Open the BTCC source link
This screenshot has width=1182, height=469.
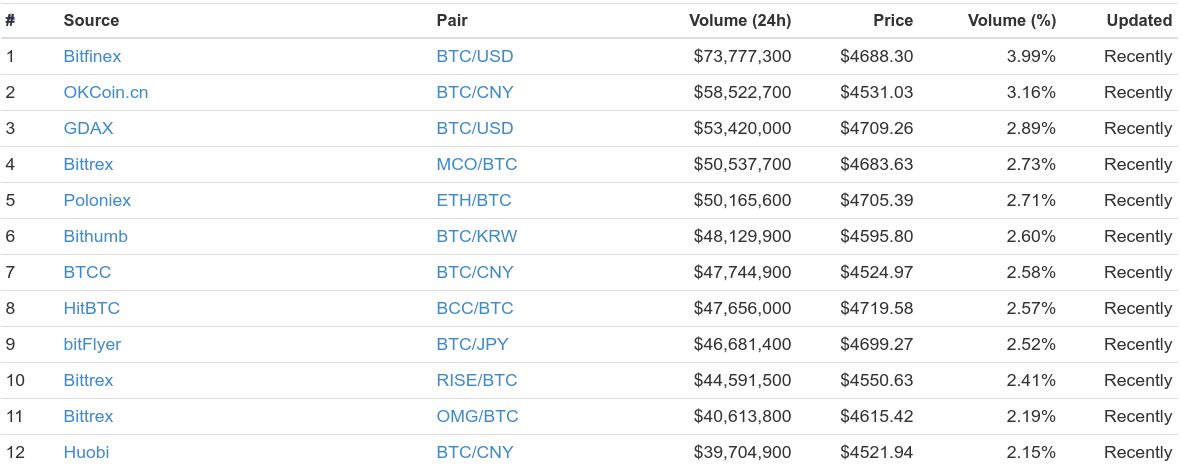(87, 272)
